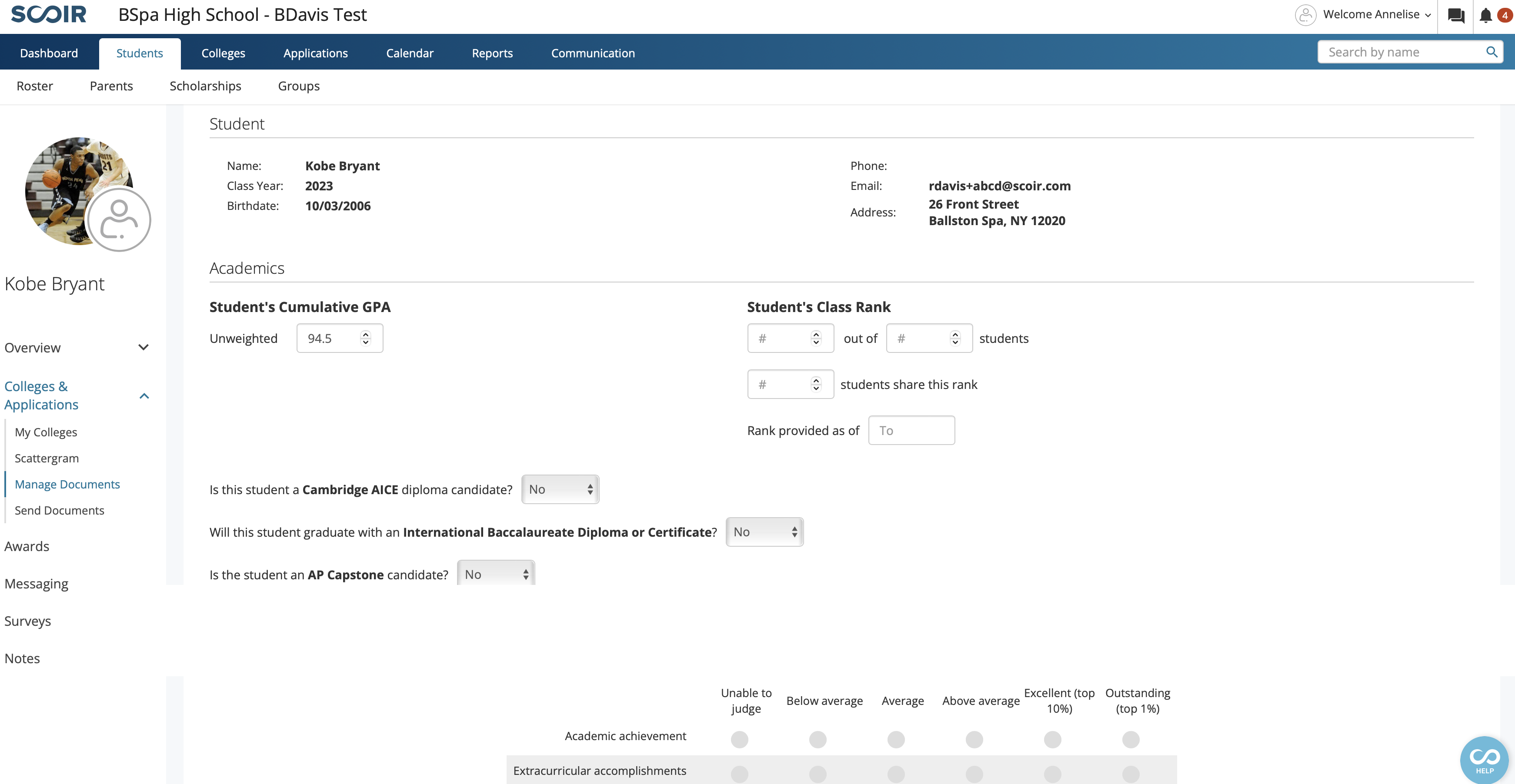Rate Extracurricular accomplishments as Outstanding top 1%

pyautogui.click(x=1130, y=774)
